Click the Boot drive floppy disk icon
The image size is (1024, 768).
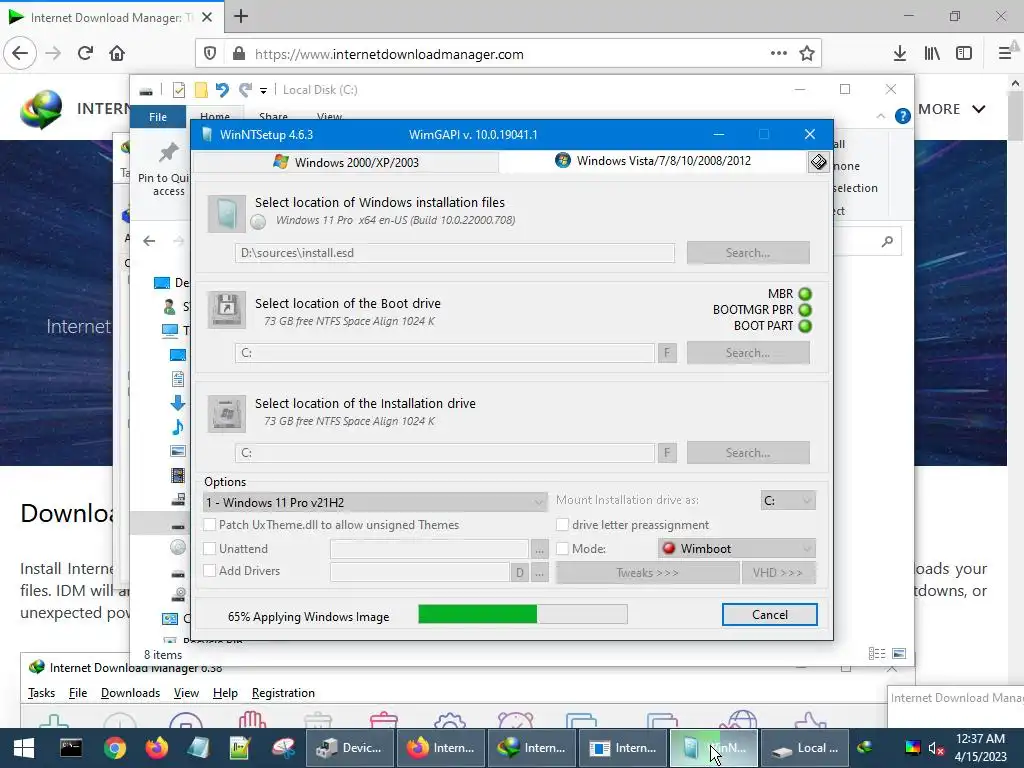[x=227, y=310]
